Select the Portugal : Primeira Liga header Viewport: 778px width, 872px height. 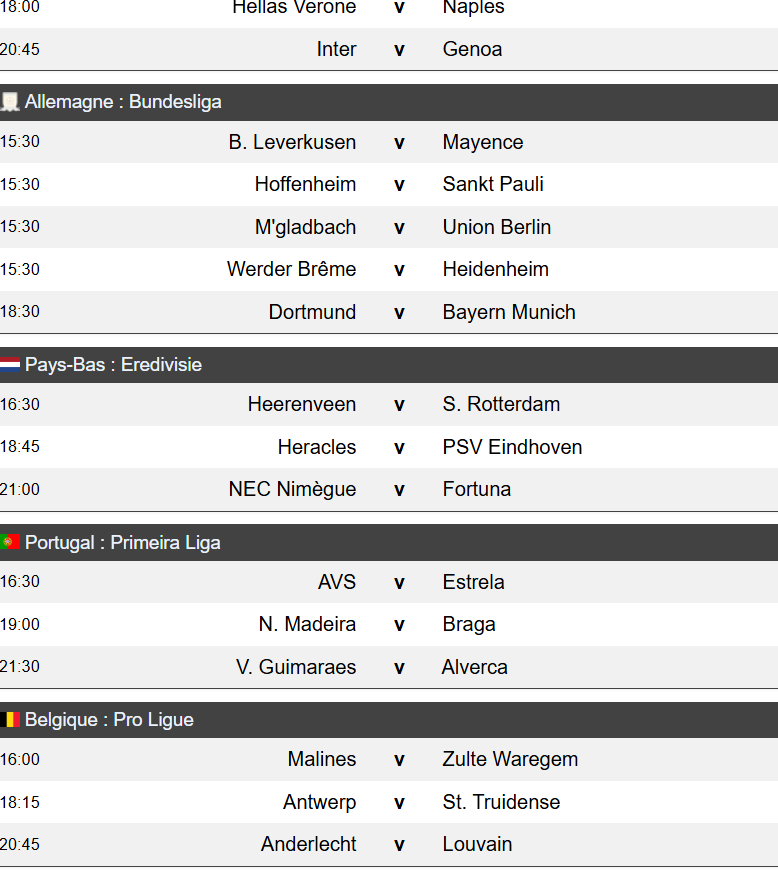[x=123, y=543]
